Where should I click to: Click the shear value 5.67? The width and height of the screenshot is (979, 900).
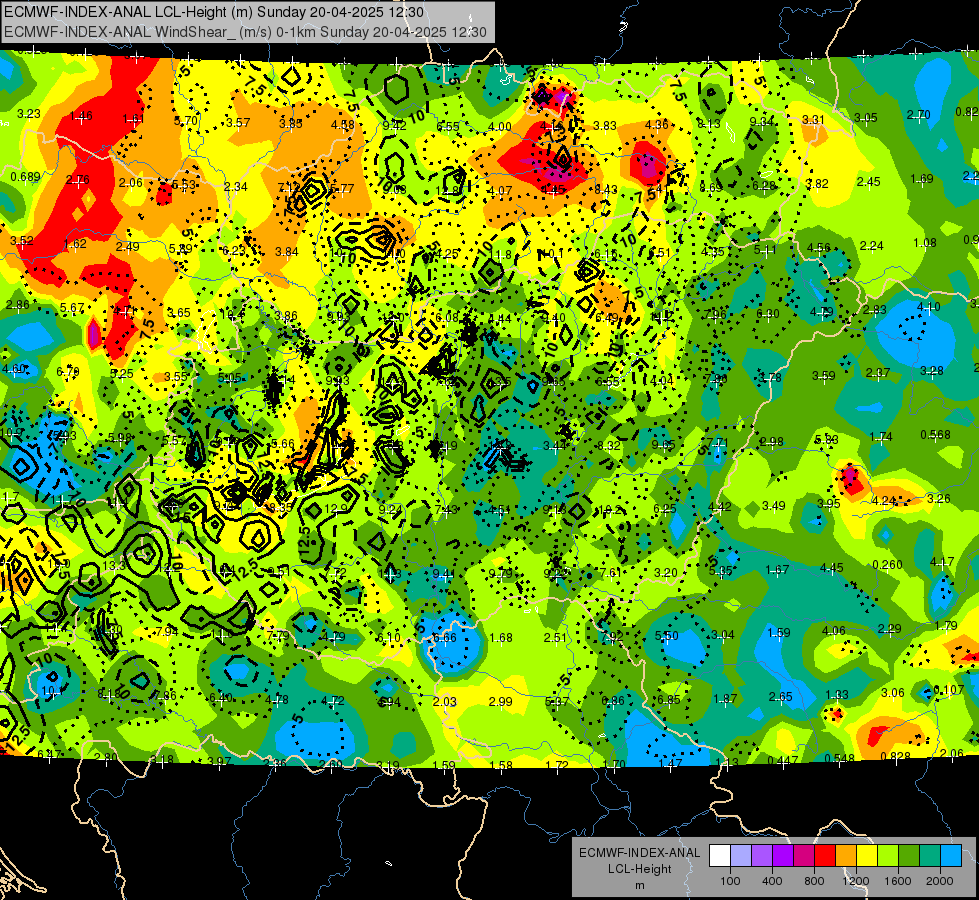click(x=72, y=308)
